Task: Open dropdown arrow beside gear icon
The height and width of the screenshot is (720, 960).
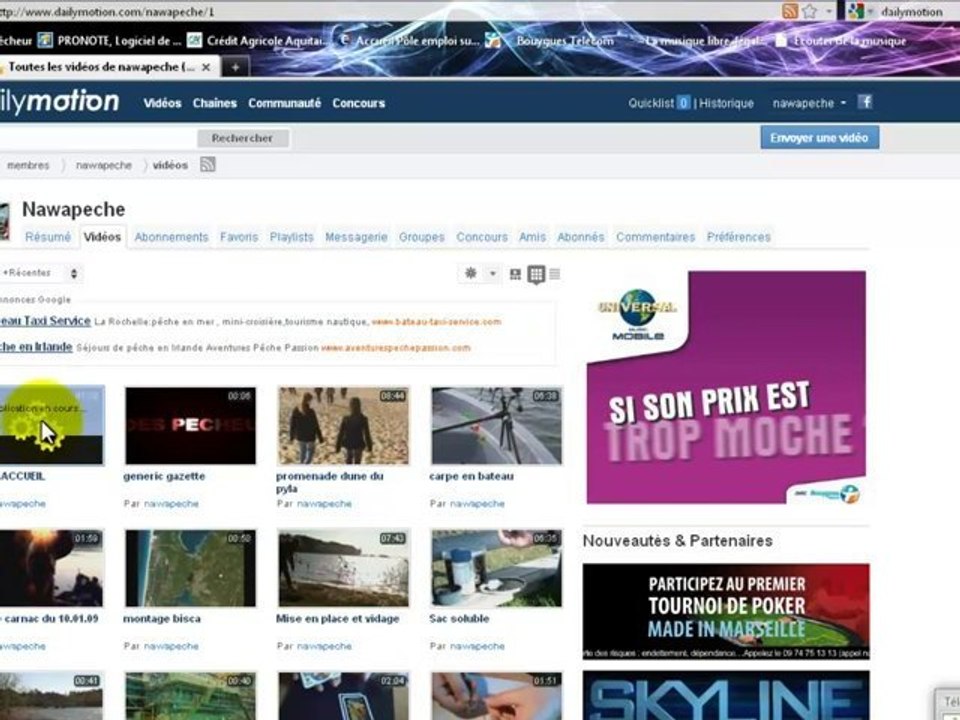Action: click(x=493, y=274)
